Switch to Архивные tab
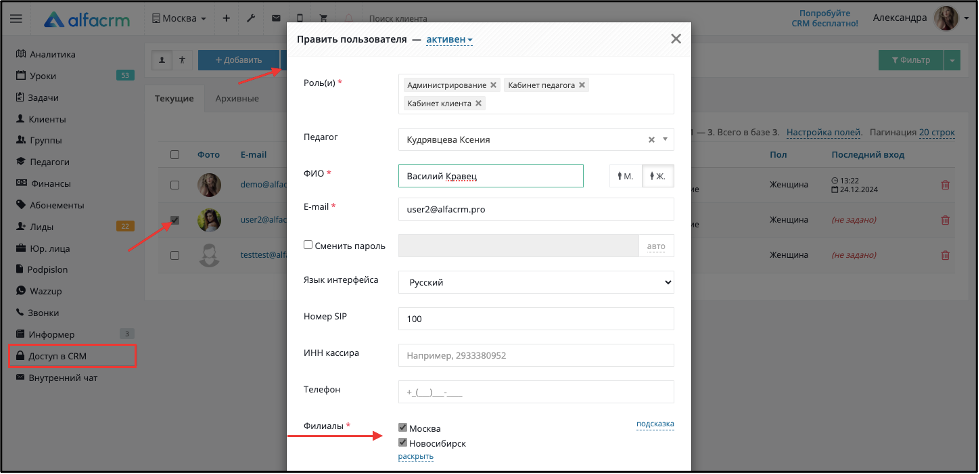This screenshot has width=979, height=474. point(237,99)
